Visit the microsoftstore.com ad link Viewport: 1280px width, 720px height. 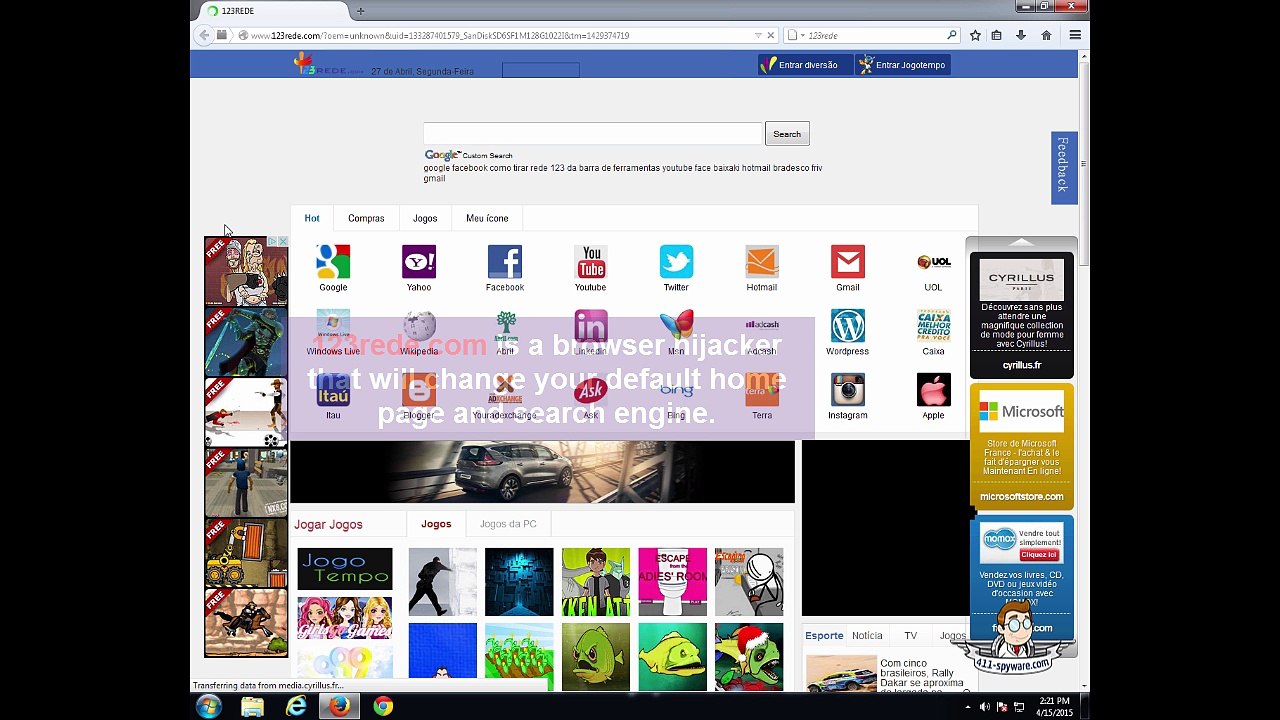tap(1021, 496)
